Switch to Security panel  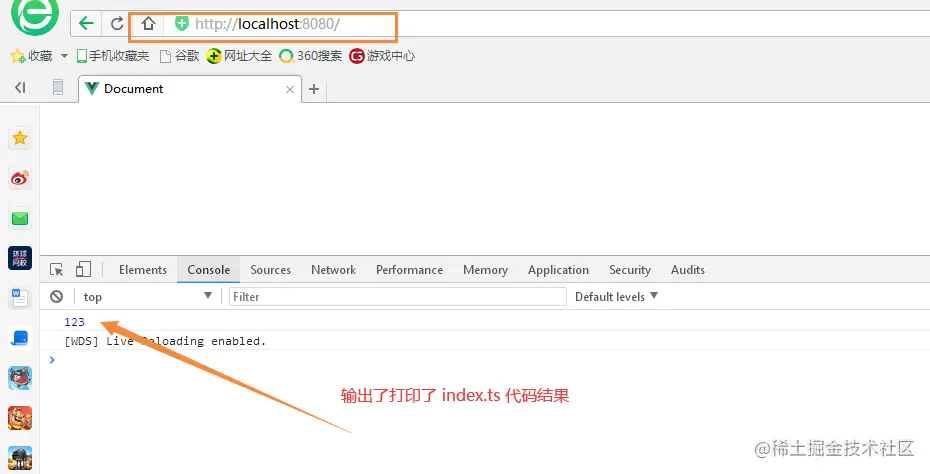pos(630,269)
